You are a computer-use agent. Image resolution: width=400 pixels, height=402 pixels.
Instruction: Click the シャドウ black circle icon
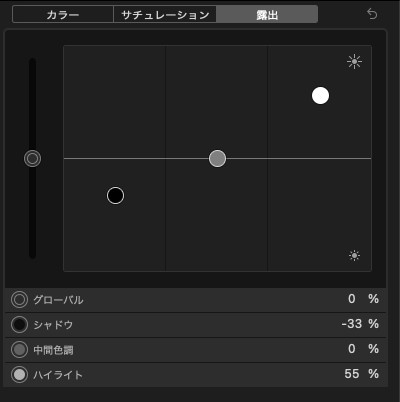pyautogui.click(x=19, y=325)
